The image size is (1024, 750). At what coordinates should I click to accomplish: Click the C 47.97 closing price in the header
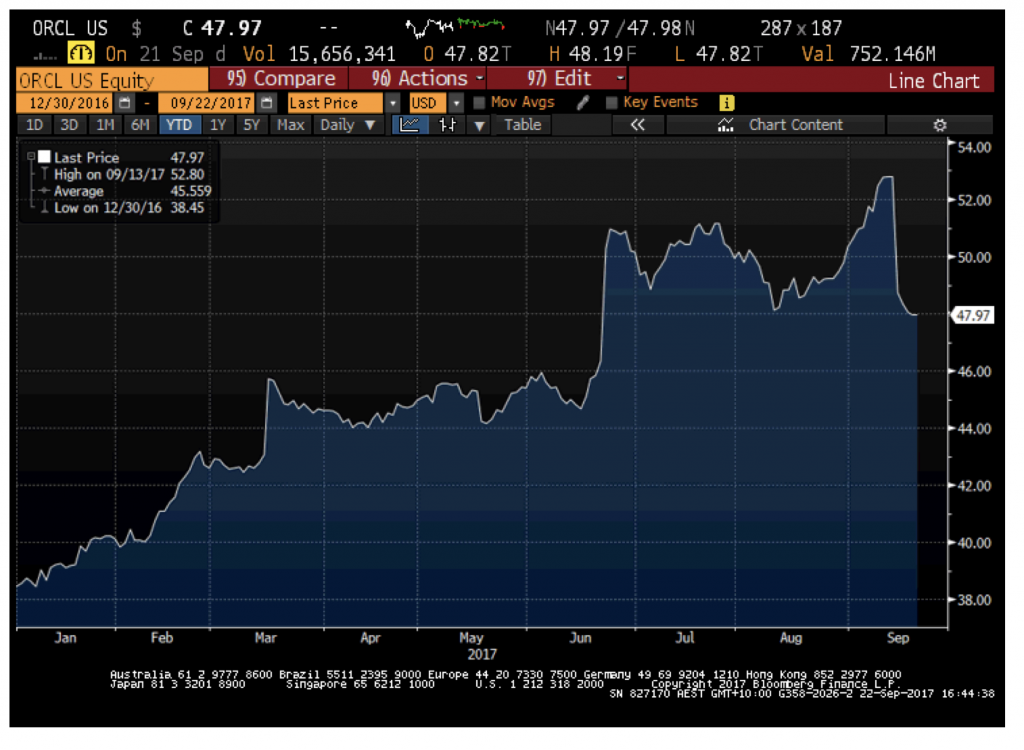tap(222, 28)
